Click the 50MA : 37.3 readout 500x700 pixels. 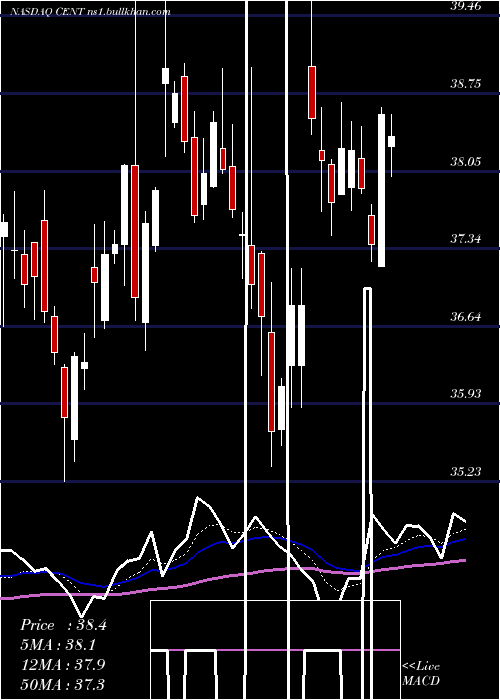point(62,684)
